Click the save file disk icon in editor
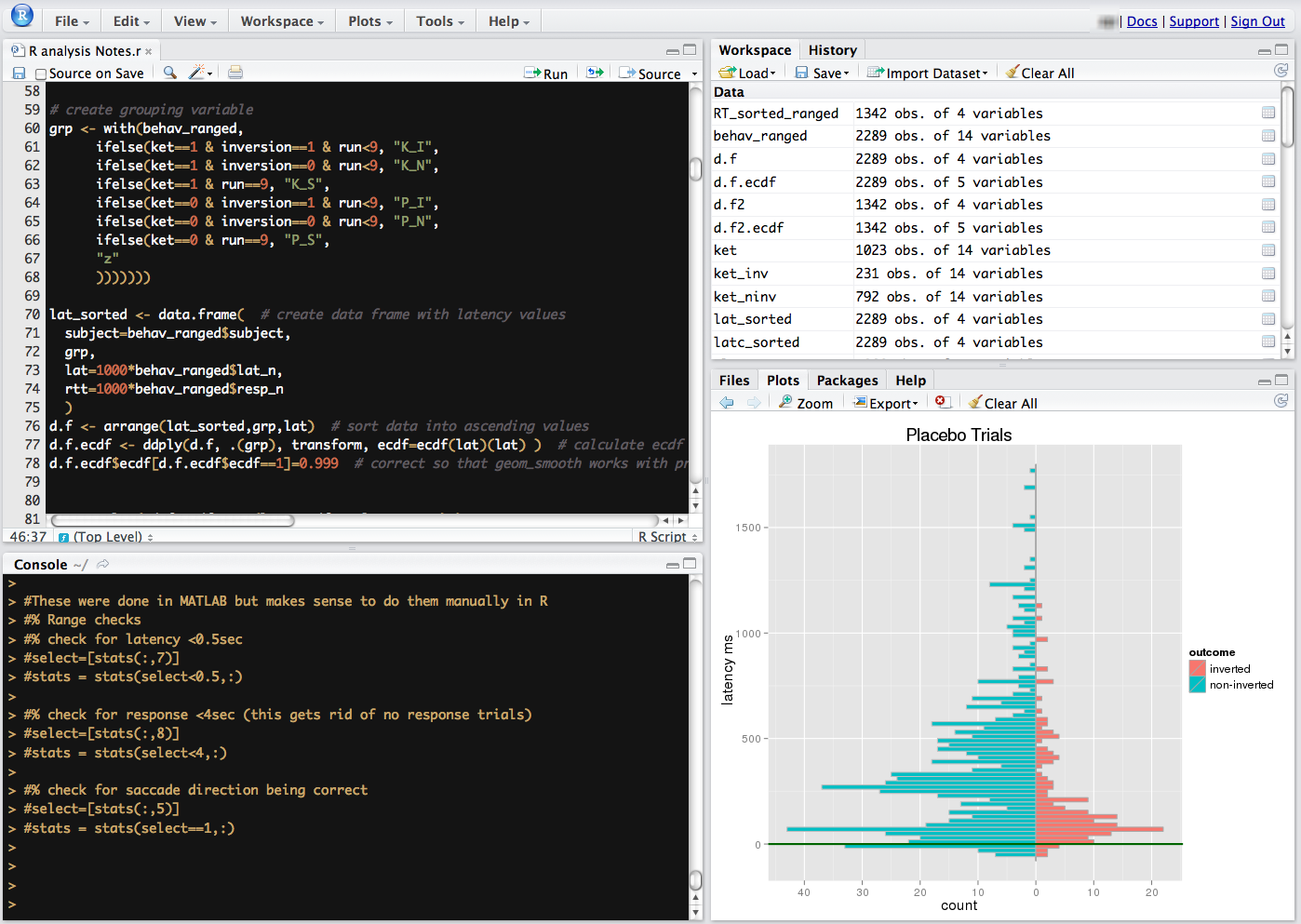The width and height of the screenshot is (1301, 924). point(19,73)
